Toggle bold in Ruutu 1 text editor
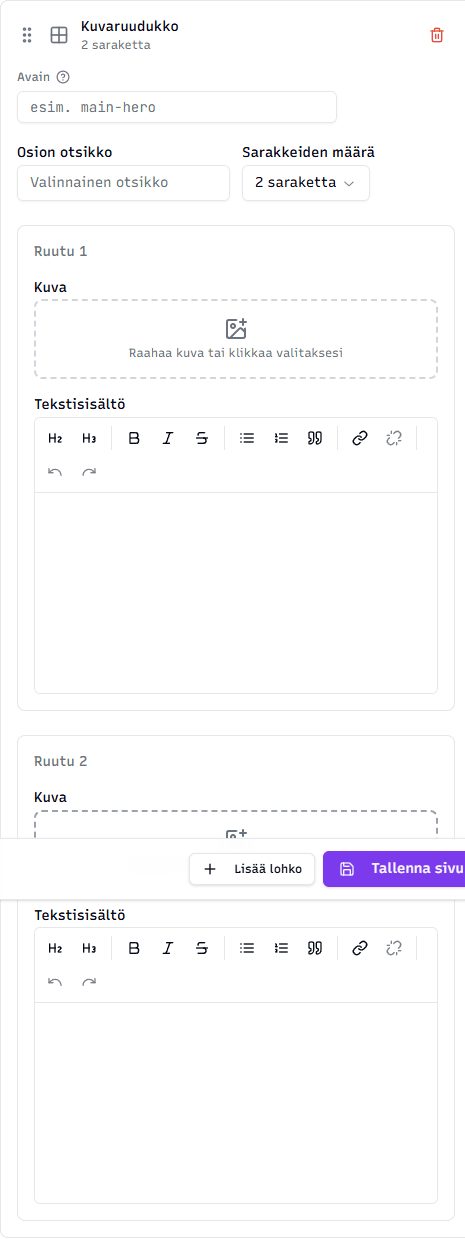Screen dimensions: 465x1239 click(x=134, y=438)
